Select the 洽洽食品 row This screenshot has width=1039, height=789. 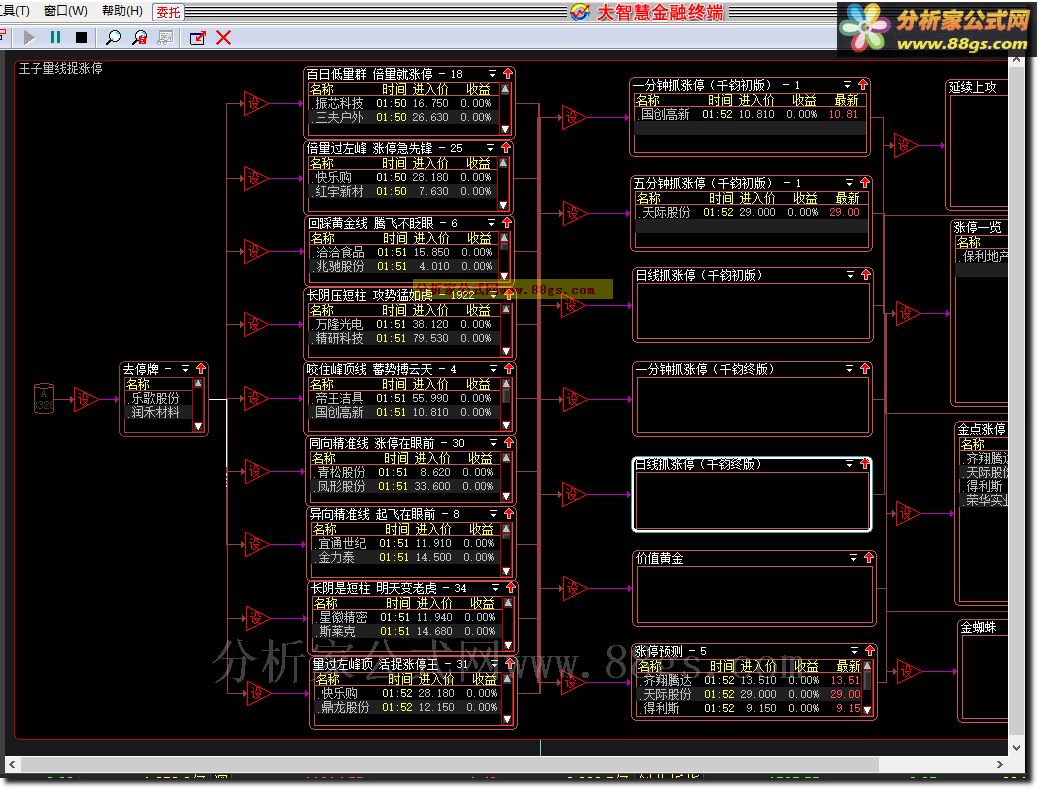click(405, 252)
